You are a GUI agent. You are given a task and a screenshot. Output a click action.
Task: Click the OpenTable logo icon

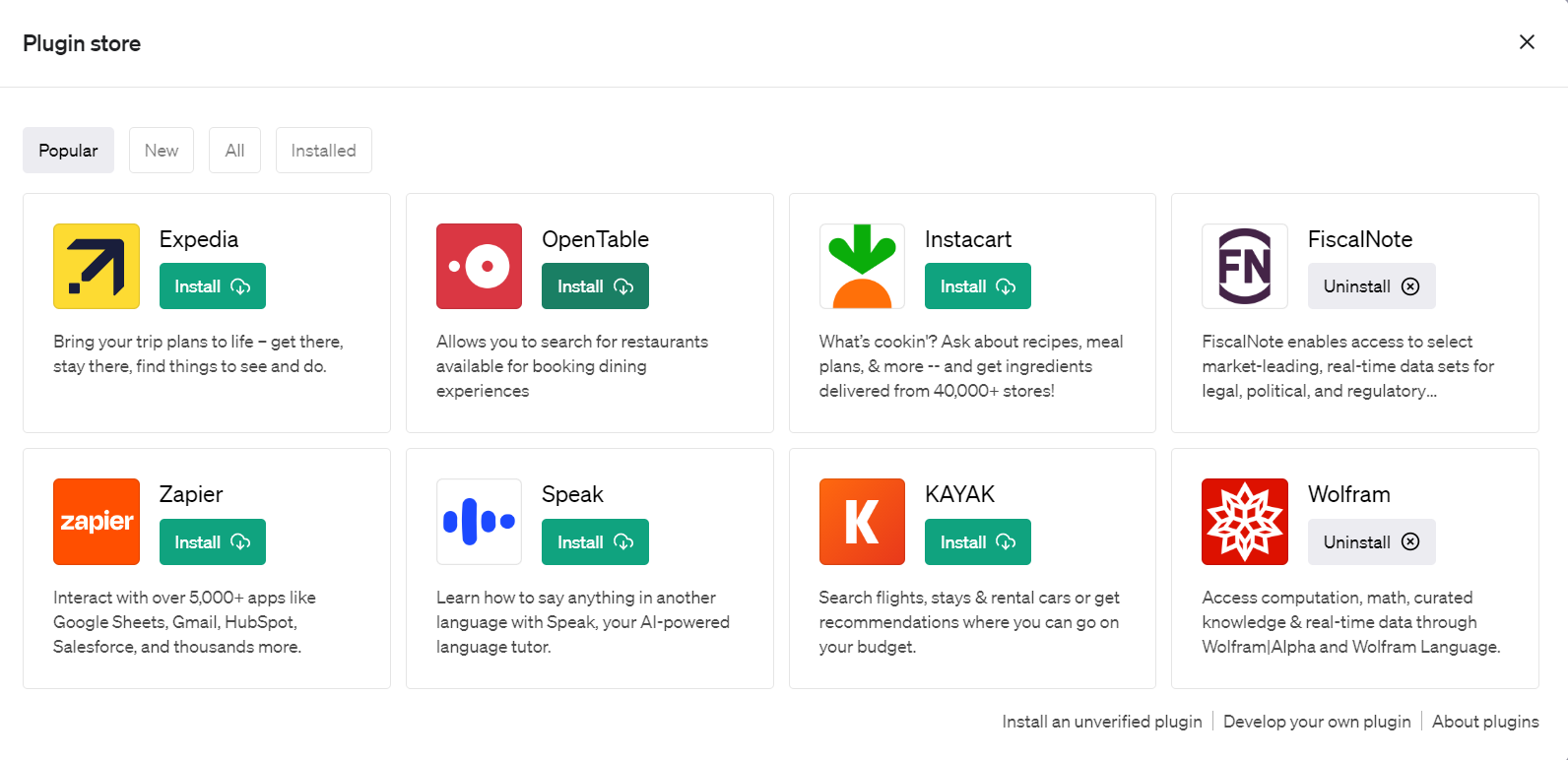479,267
